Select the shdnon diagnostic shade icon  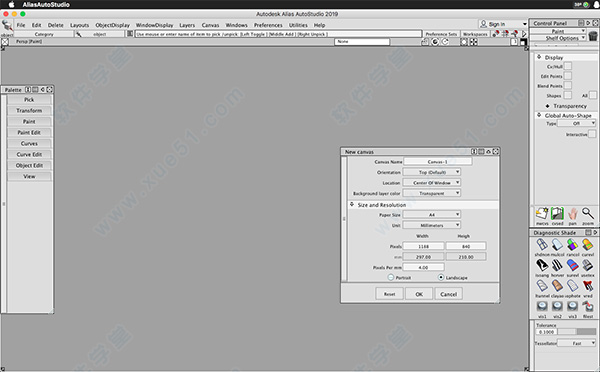[542, 245]
